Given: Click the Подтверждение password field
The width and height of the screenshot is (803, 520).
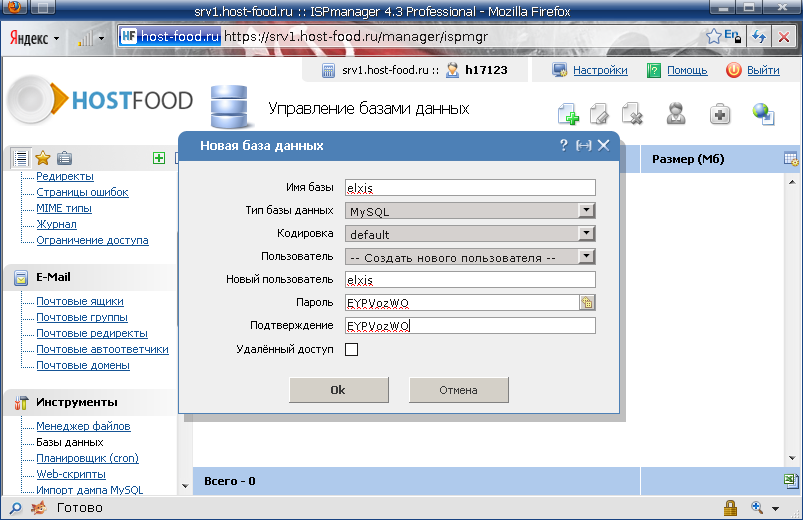Looking at the screenshot, I should (470, 326).
